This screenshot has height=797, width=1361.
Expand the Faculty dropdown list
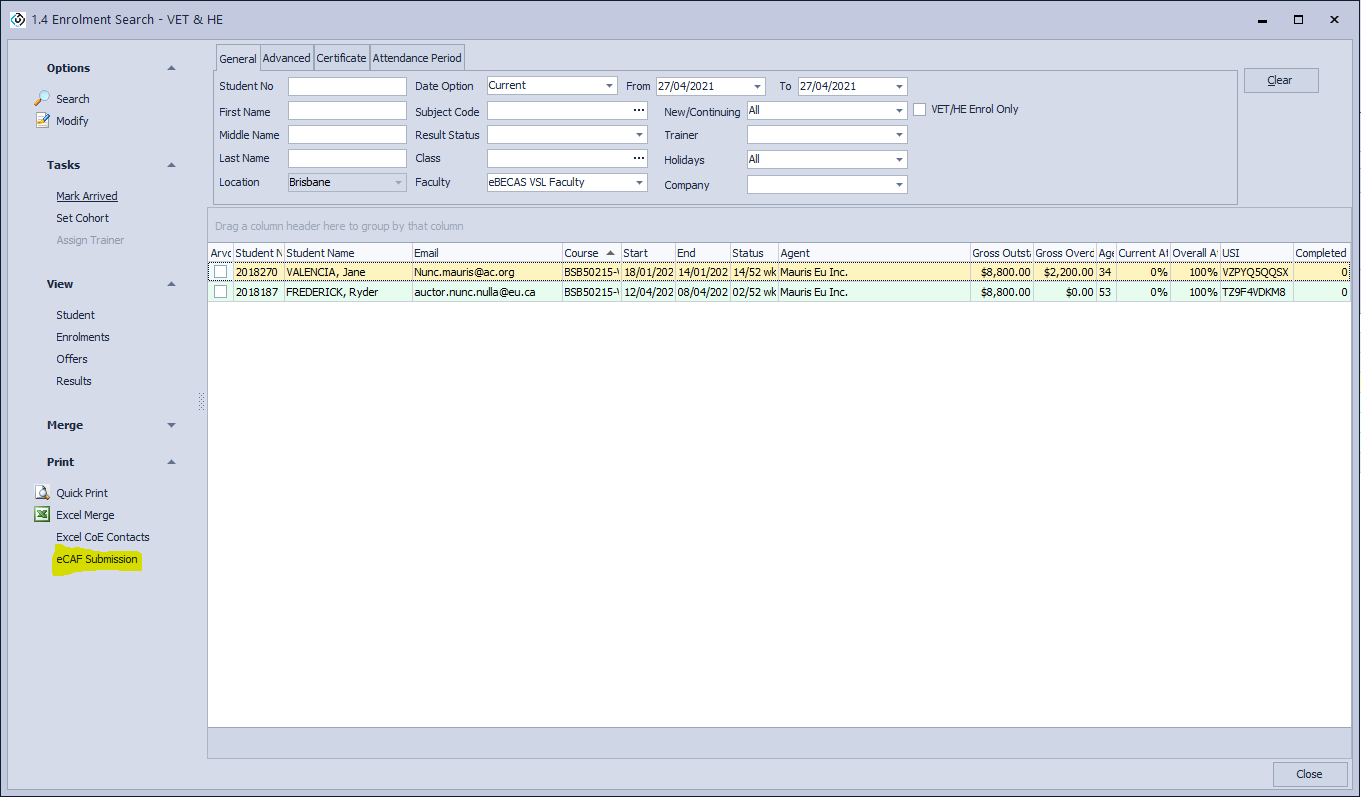(639, 183)
